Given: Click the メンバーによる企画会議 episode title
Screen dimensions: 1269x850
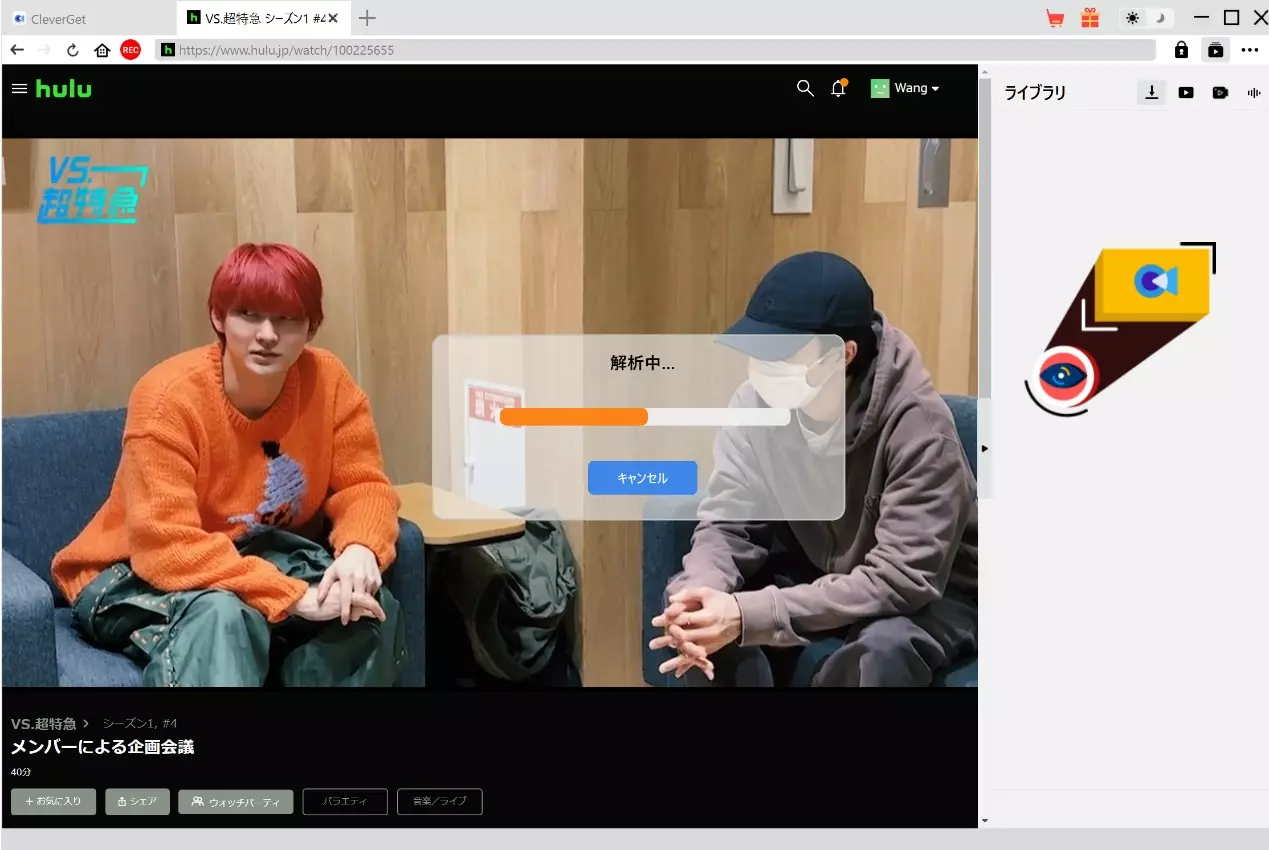Looking at the screenshot, I should (x=102, y=747).
